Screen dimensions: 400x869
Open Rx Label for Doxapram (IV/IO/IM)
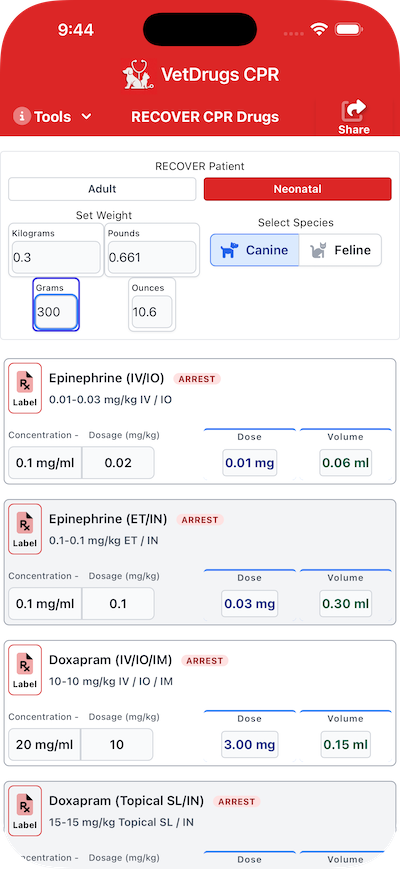click(x=25, y=669)
